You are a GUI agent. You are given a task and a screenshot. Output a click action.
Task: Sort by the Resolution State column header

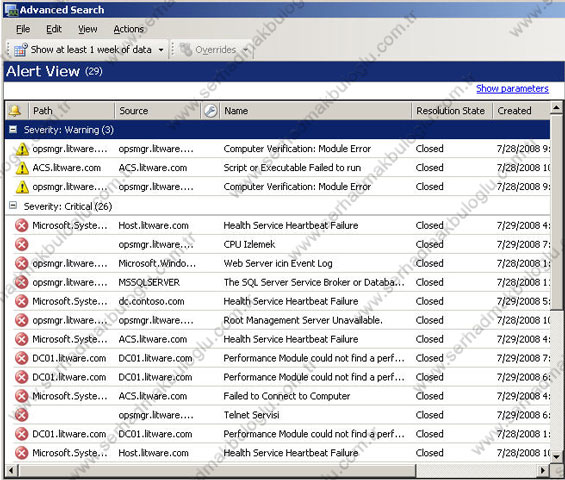click(452, 111)
